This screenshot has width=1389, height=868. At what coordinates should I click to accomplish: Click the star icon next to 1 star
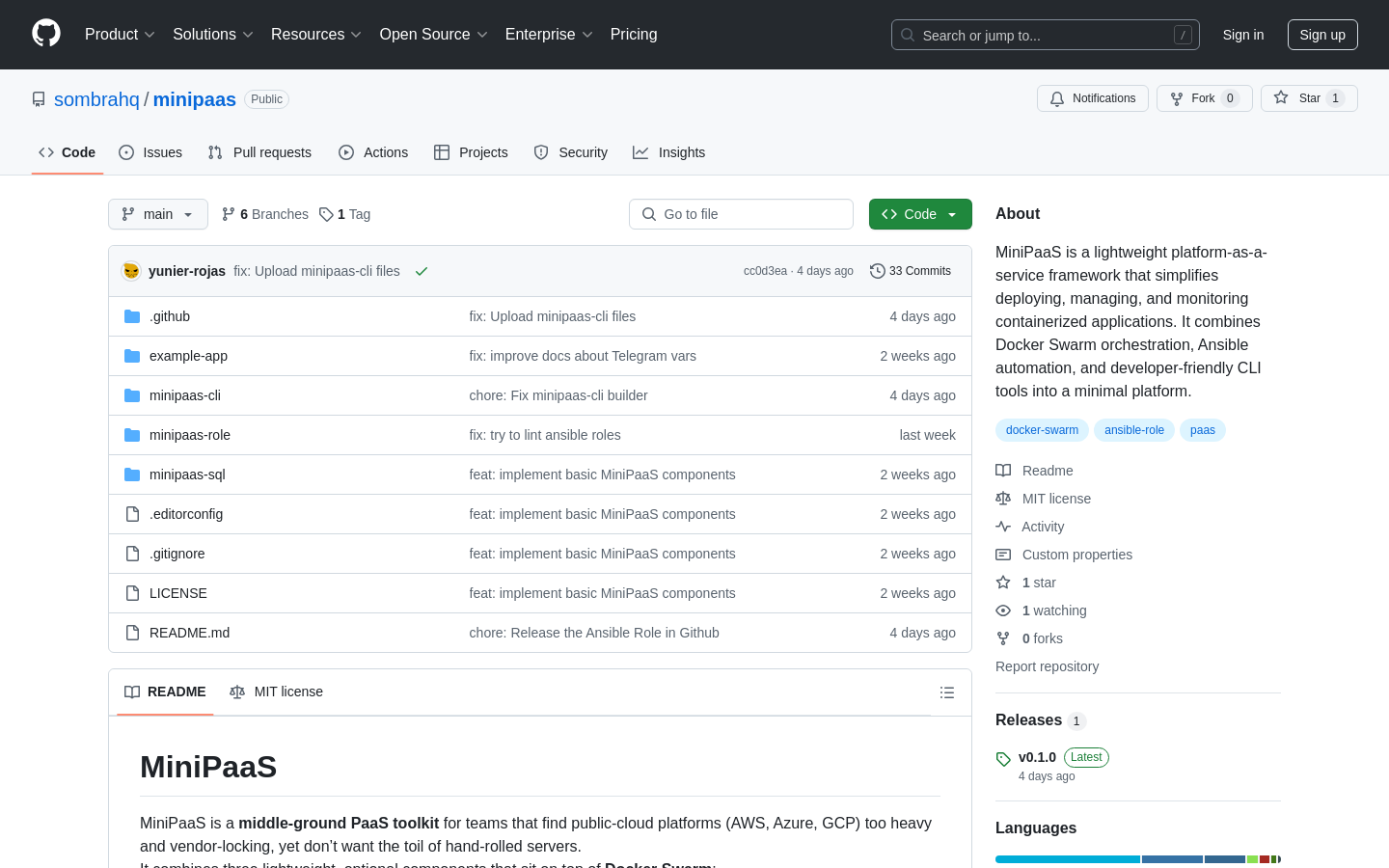pos(1003,583)
